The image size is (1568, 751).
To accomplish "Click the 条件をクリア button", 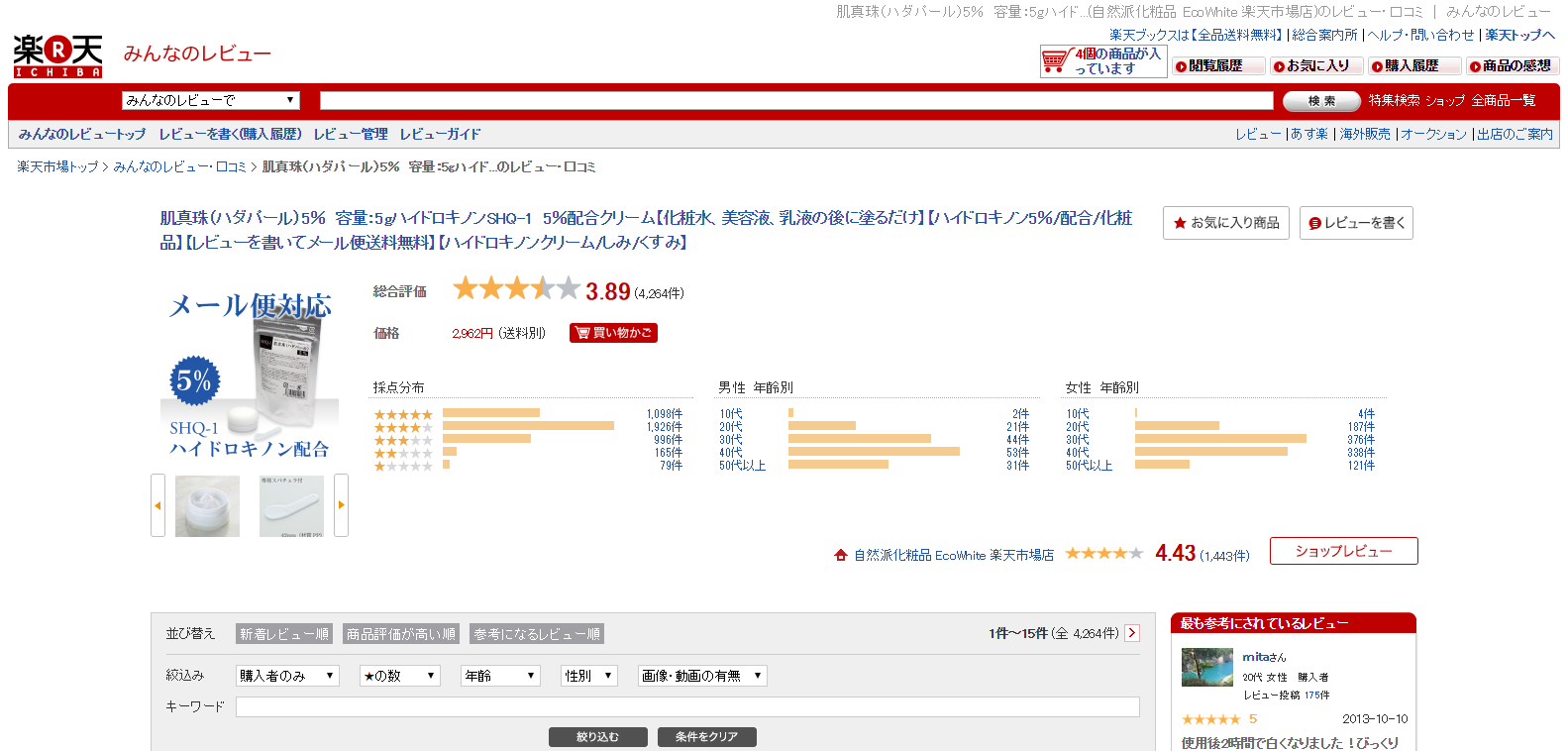I will pos(707,737).
